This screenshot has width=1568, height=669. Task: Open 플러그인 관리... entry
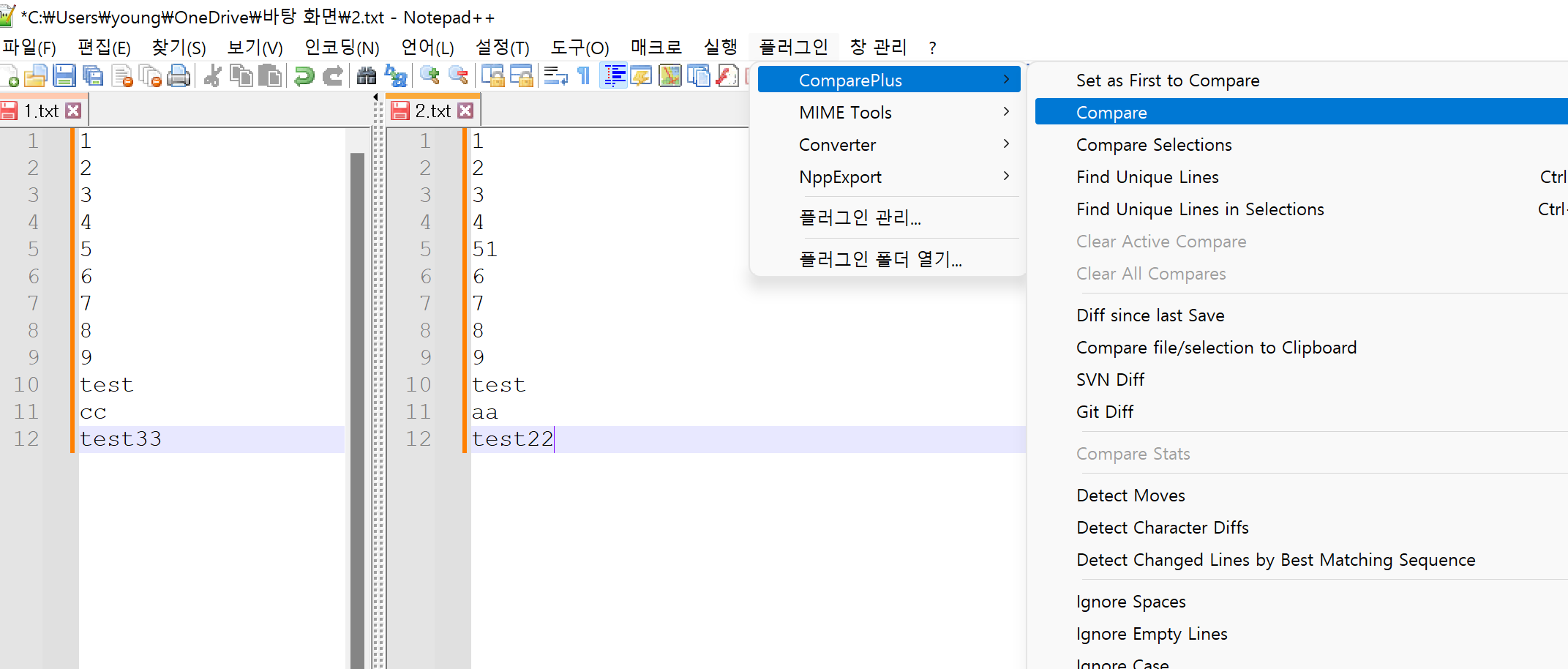[888, 217]
